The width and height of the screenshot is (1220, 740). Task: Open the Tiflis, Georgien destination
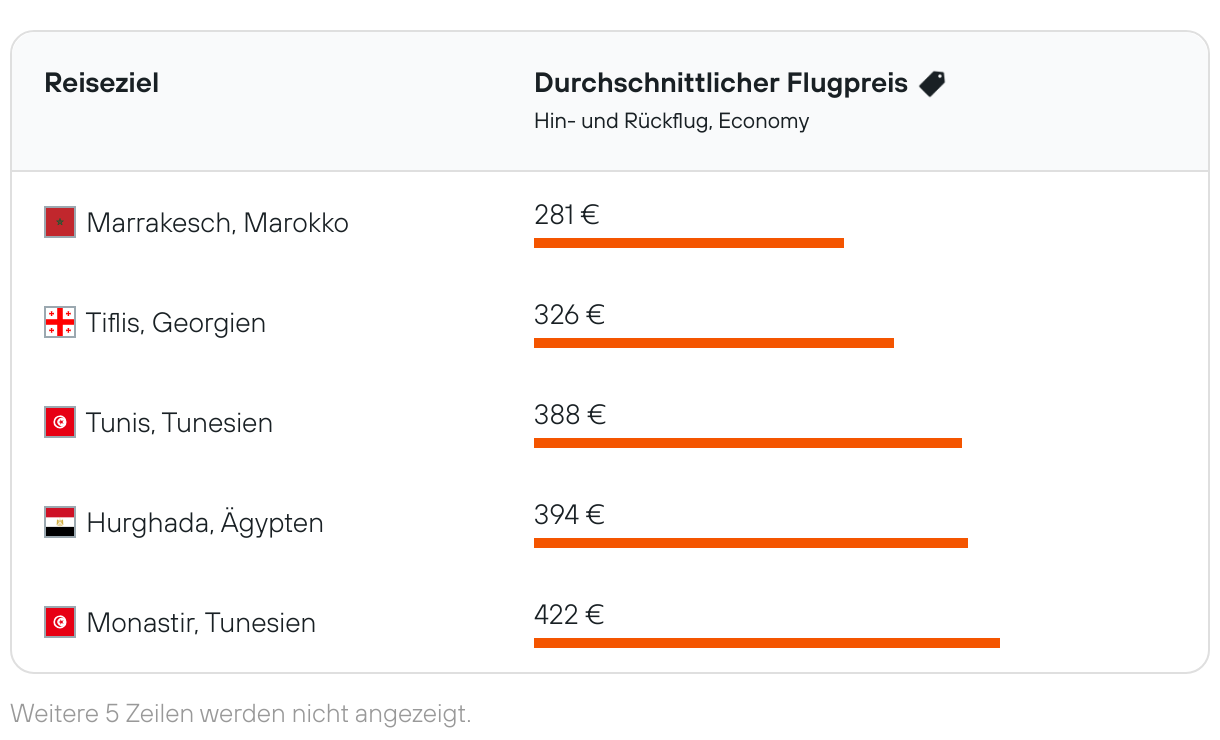[x=176, y=323]
